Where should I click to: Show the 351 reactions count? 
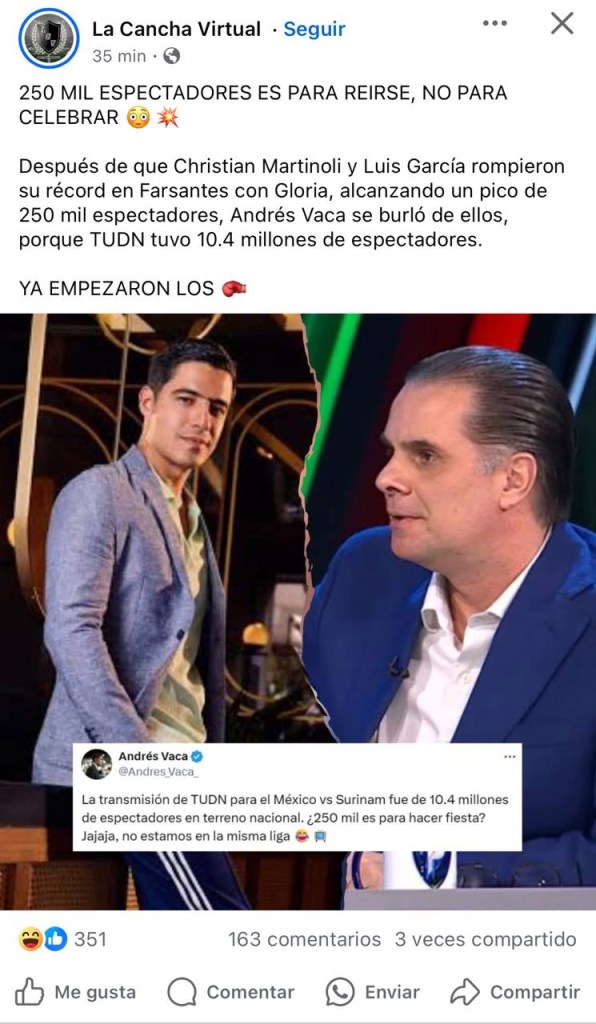pyautogui.click(x=90, y=940)
